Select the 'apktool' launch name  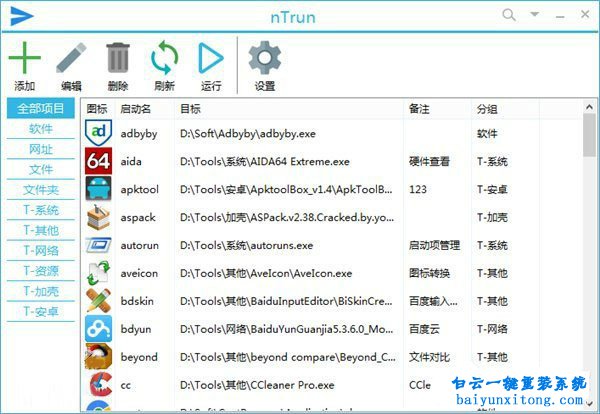139,189
